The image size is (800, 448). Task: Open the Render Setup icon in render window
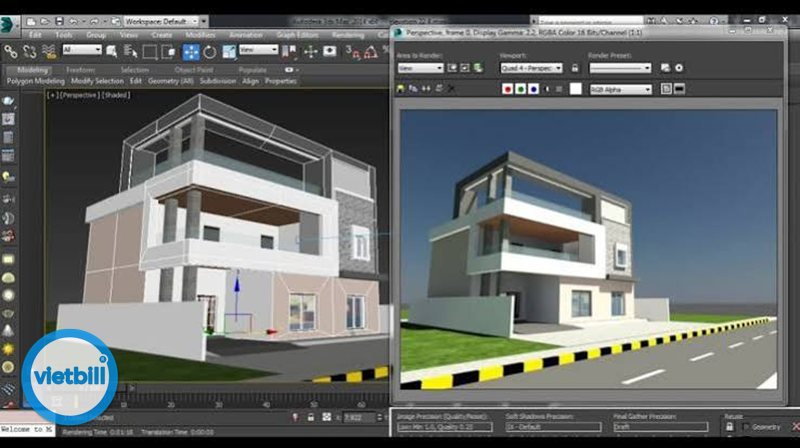point(665,68)
